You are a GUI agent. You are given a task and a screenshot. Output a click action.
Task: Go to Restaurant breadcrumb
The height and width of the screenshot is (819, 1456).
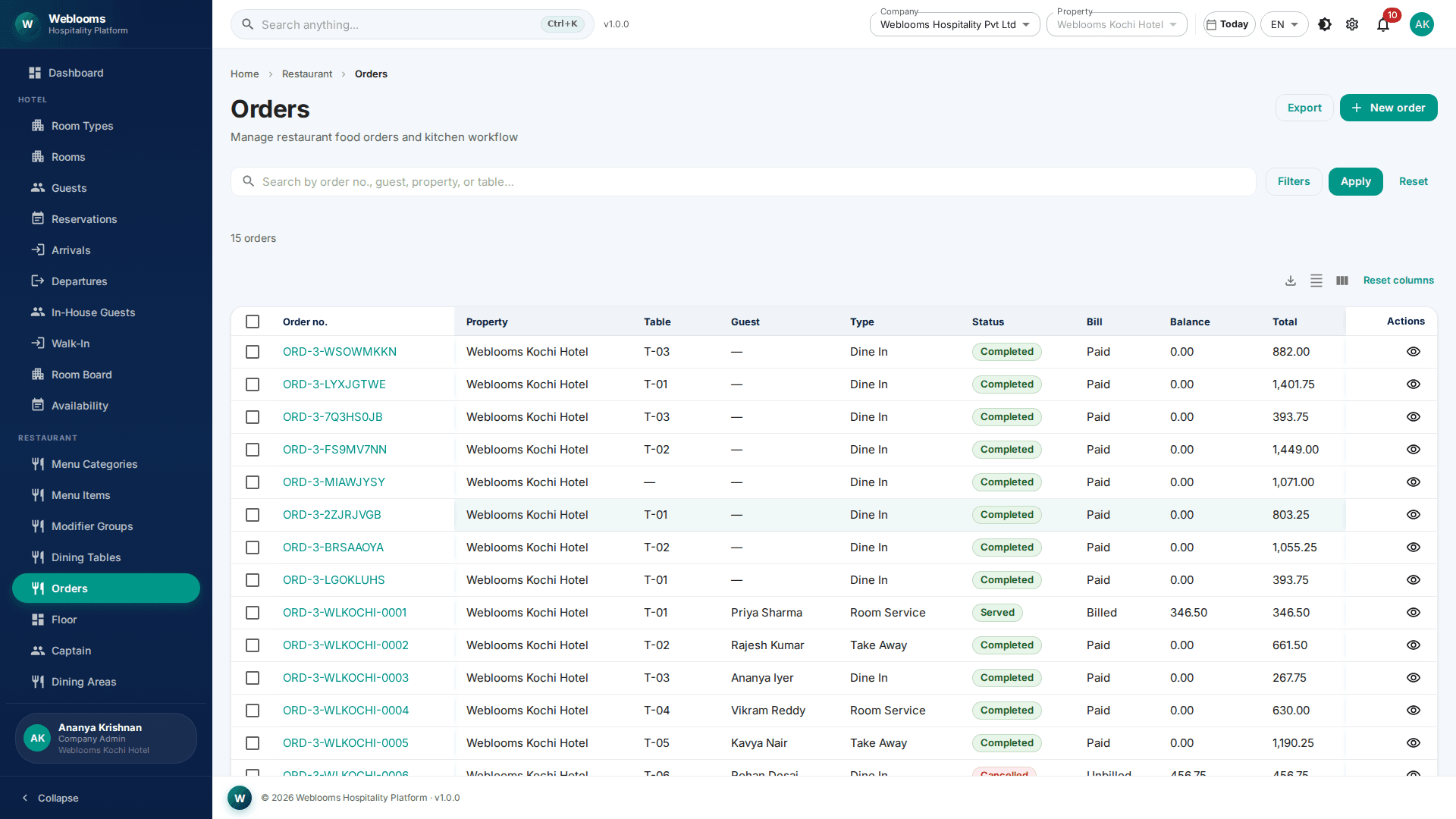[x=307, y=74]
